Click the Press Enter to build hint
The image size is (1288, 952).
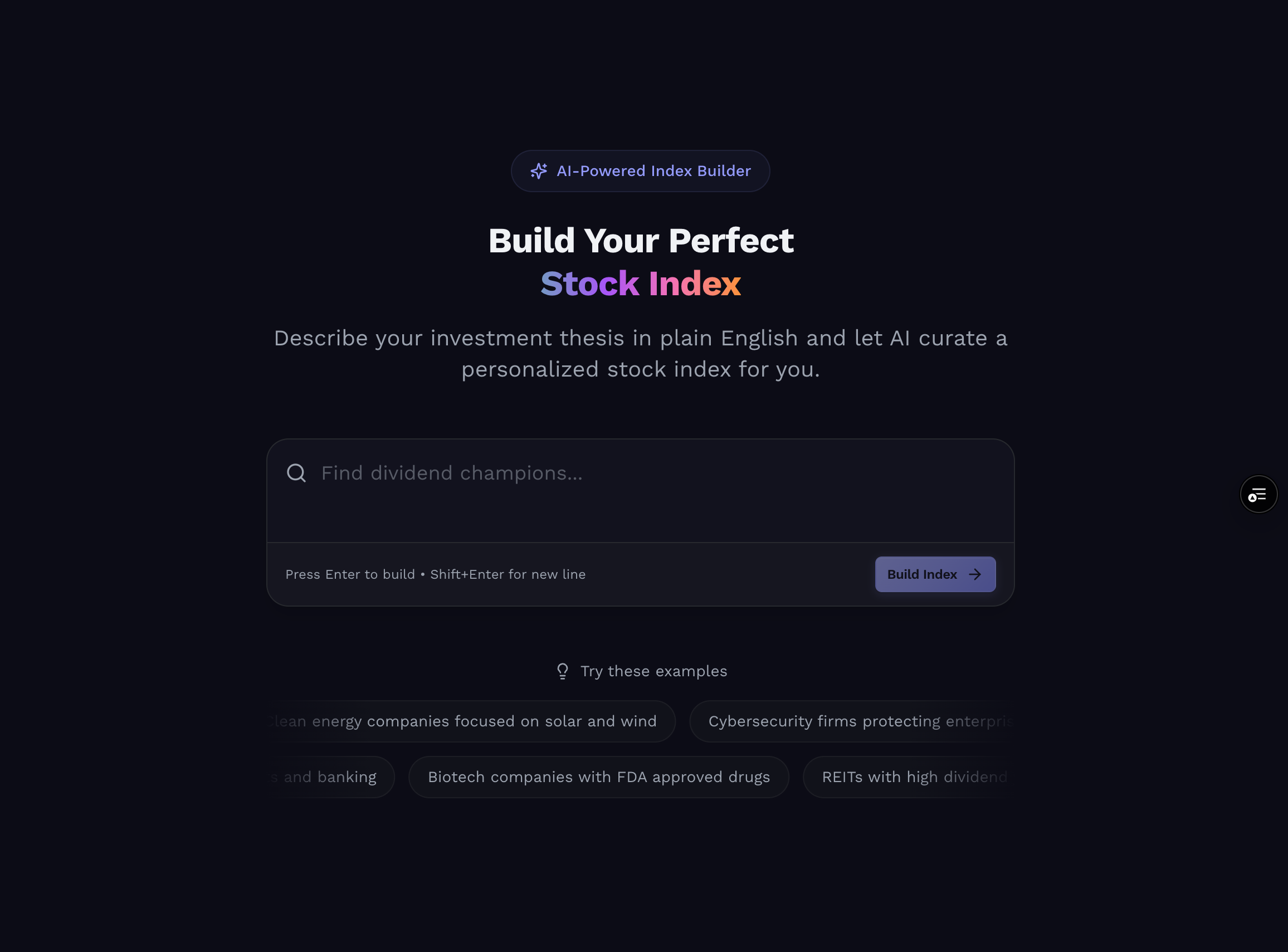tap(350, 574)
